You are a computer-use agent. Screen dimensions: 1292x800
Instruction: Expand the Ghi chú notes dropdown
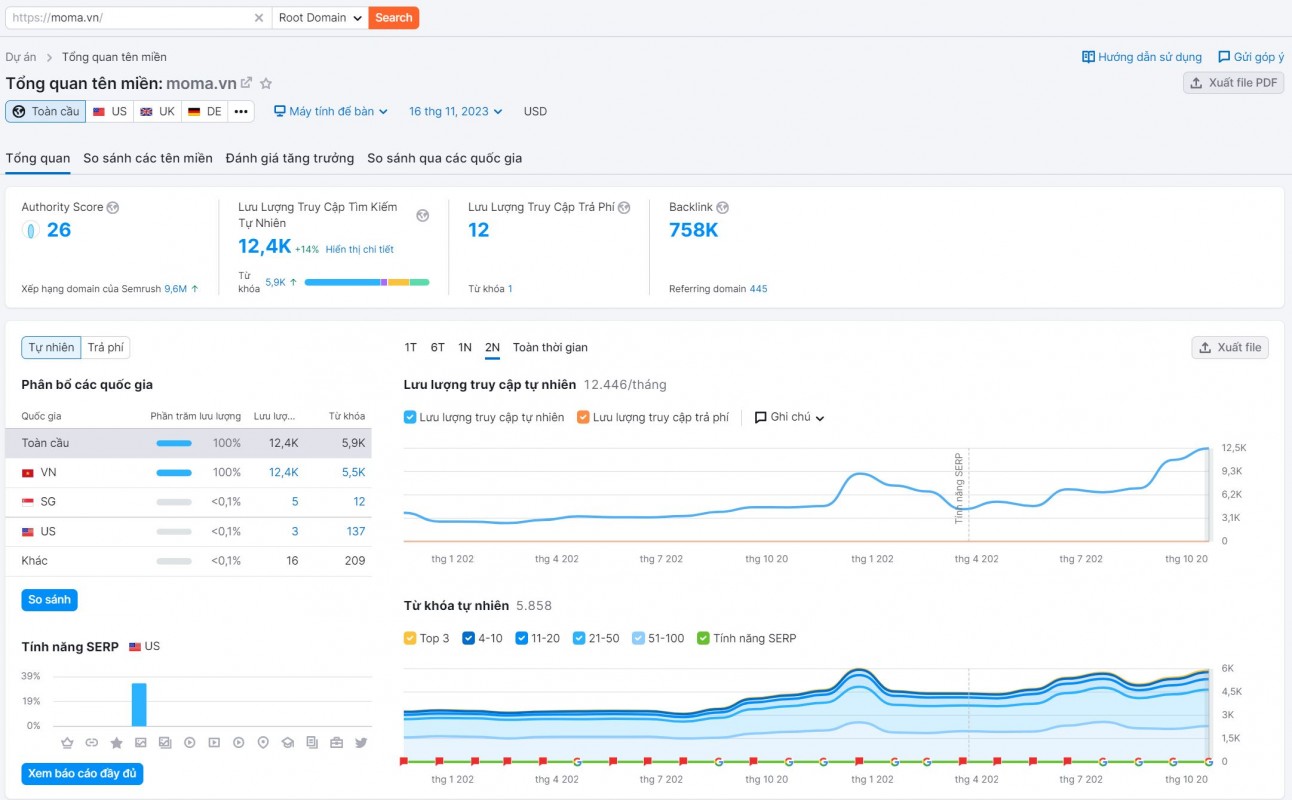(x=790, y=417)
